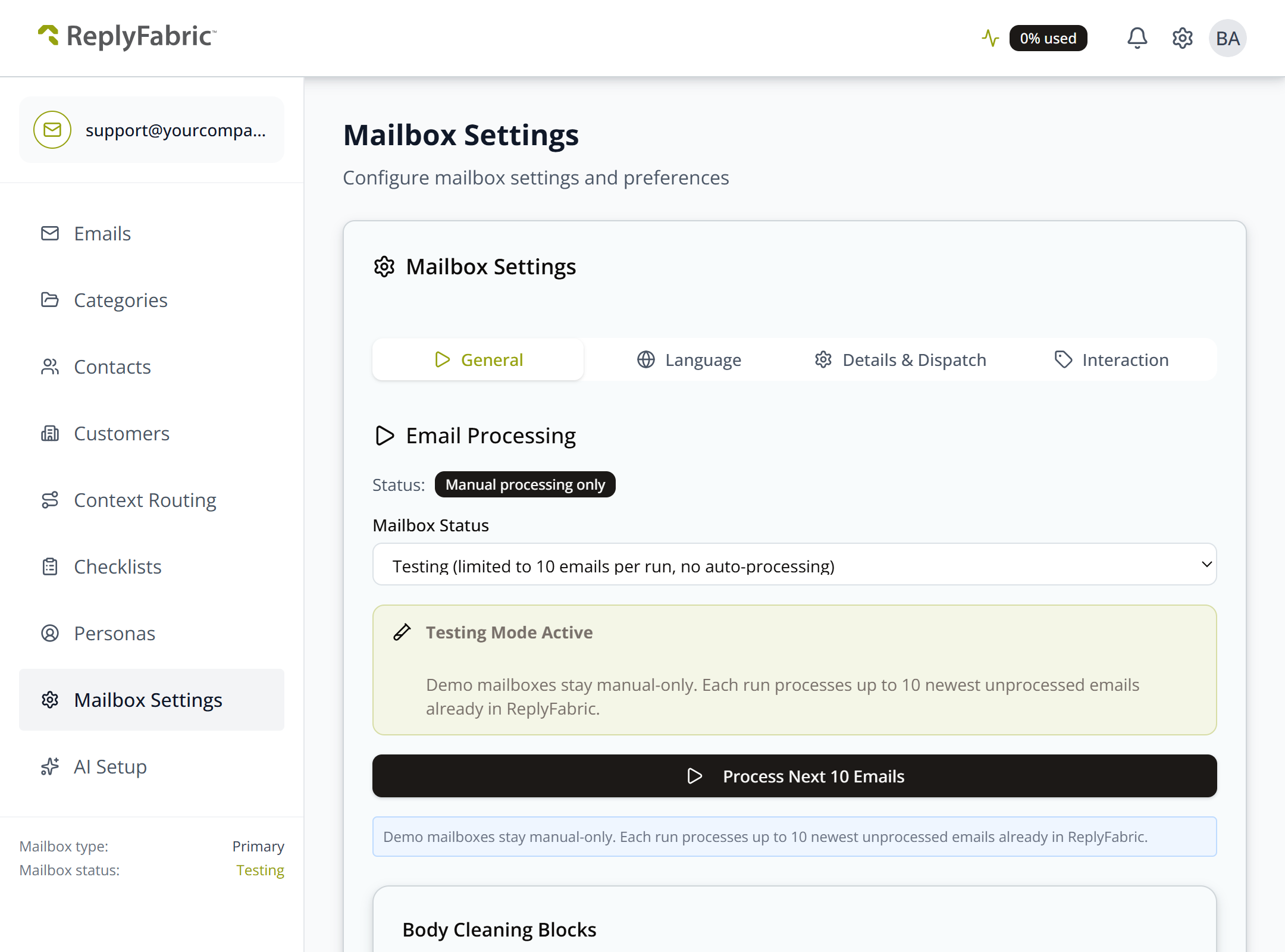Click the Contacts people icon

coord(50,367)
